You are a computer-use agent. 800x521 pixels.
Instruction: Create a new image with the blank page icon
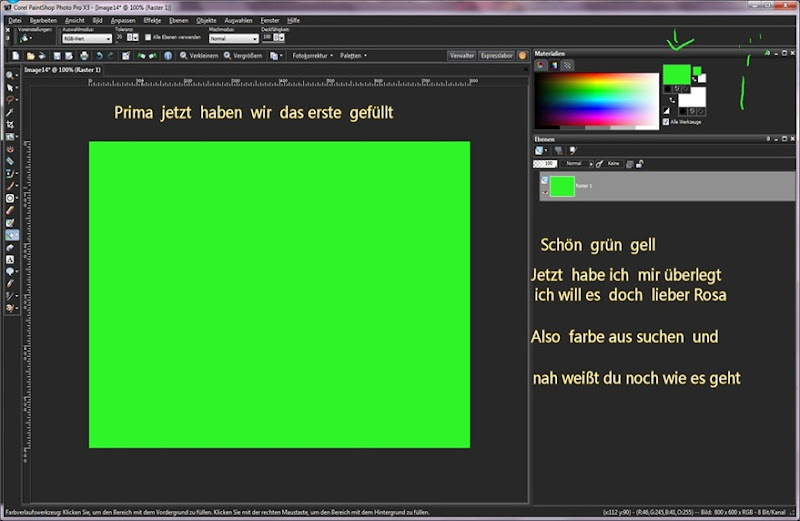pyautogui.click(x=16, y=56)
